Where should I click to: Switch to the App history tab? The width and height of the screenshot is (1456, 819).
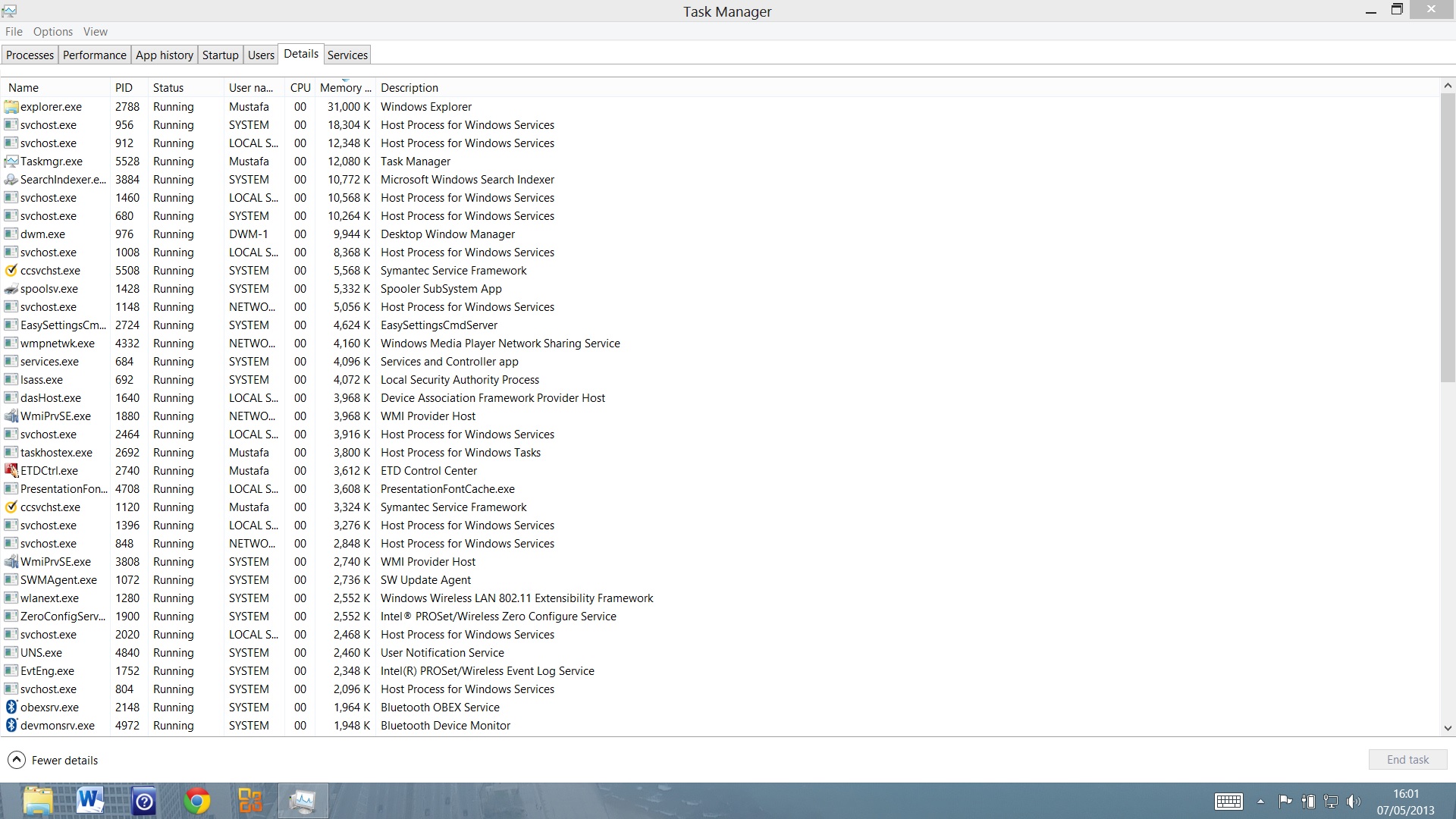[165, 55]
